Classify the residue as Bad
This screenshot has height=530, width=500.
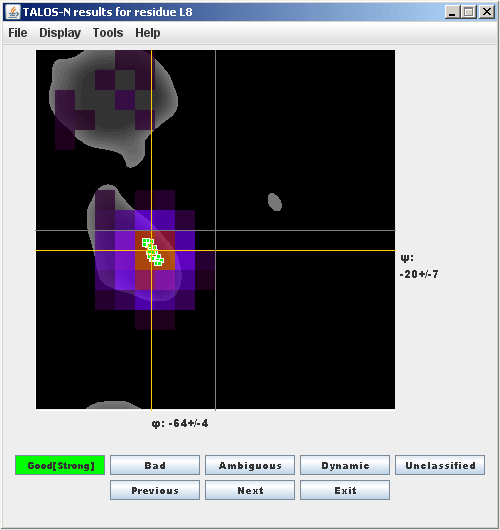(x=155, y=465)
